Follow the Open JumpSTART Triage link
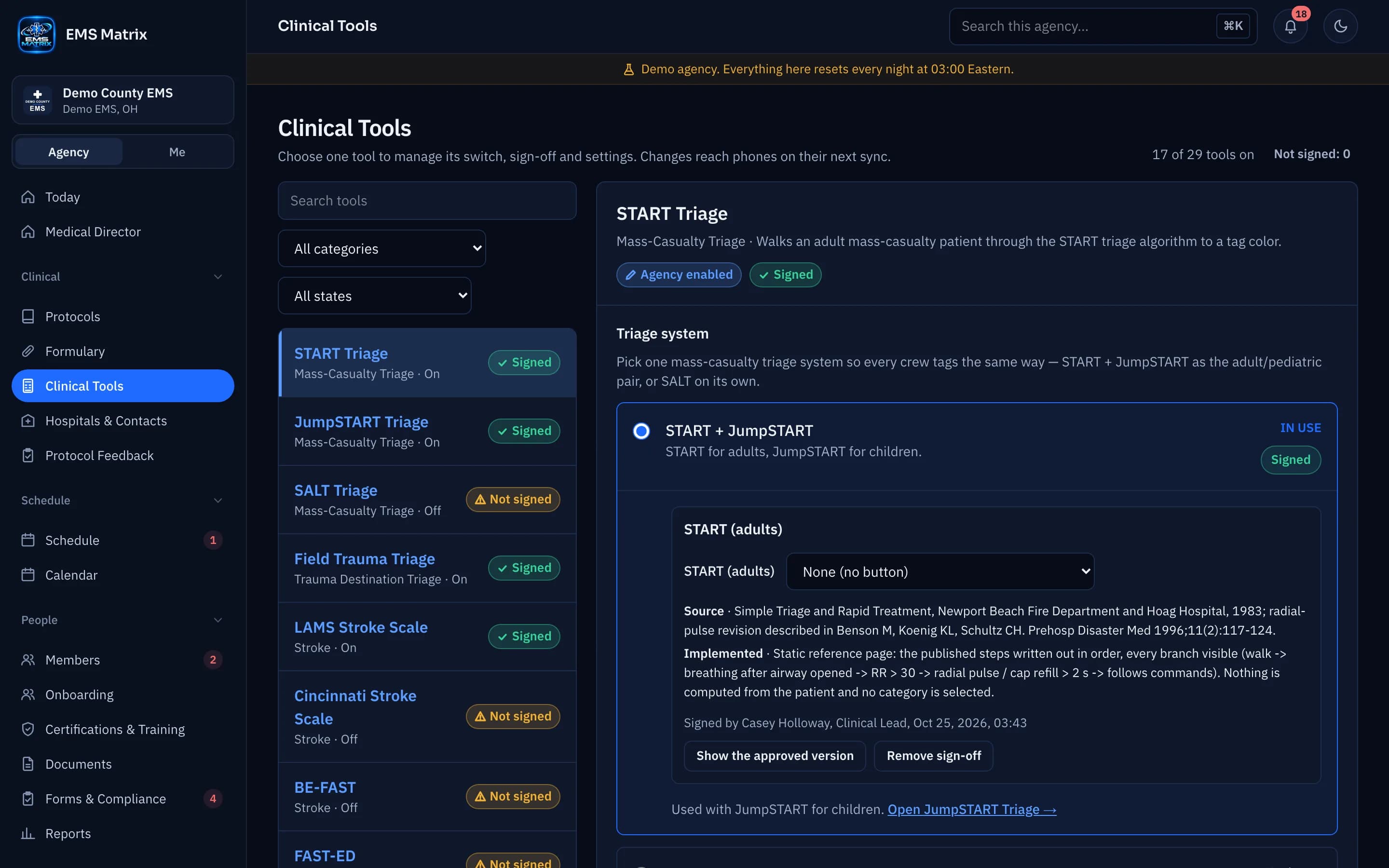The width and height of the screenshot is (1389, 868). pos(972,810)
